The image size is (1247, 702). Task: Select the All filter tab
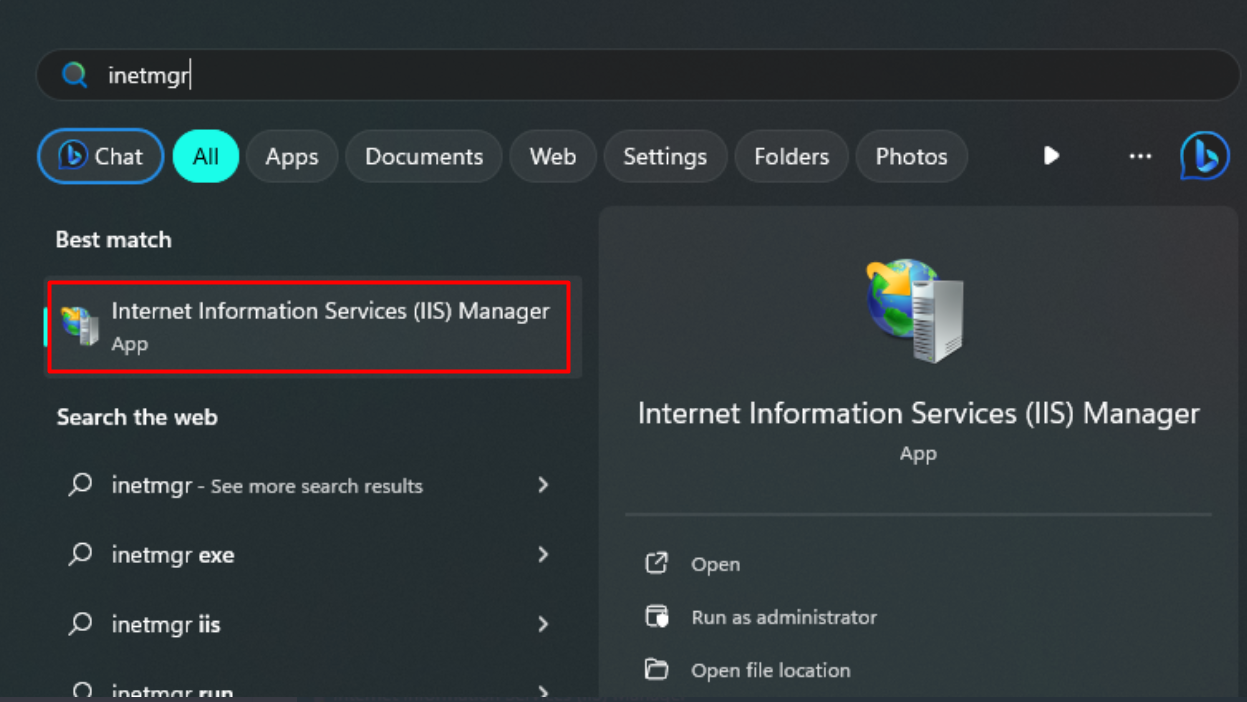click(206, 156)
